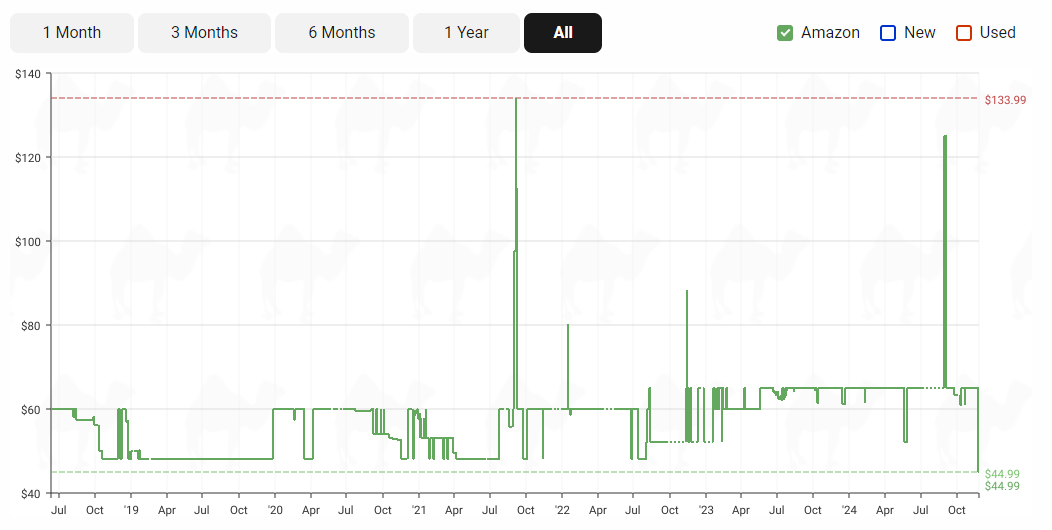The image size is (1052, 530).
Task: Click the $100 y-axis label
Action: click(x=28, y=242)
